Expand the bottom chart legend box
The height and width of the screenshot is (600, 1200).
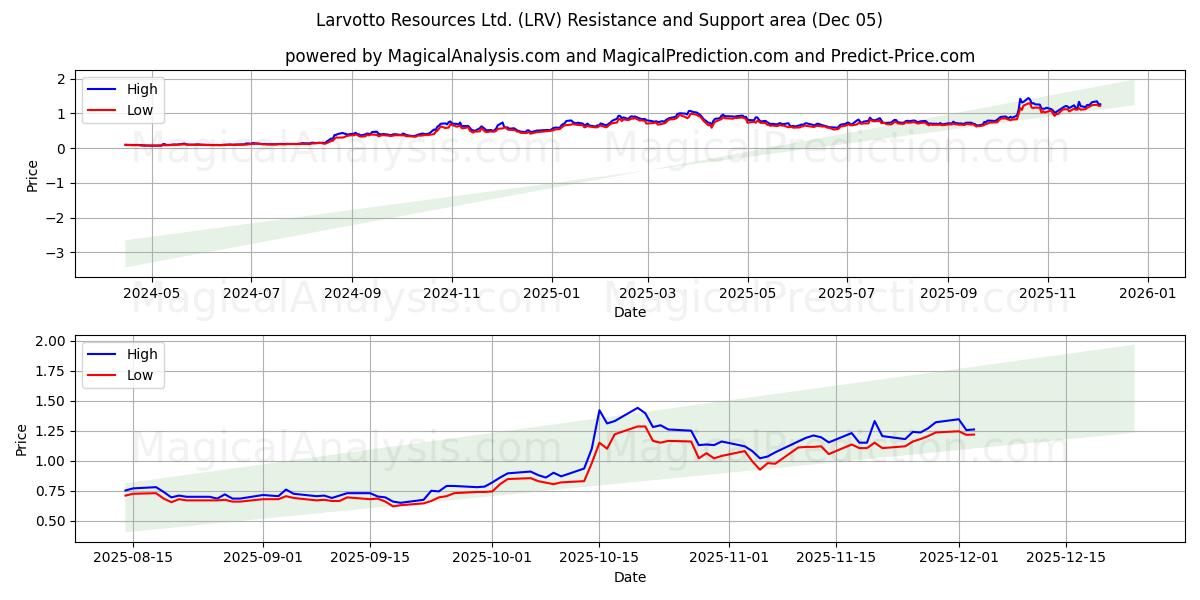click(x=123, y=363)
